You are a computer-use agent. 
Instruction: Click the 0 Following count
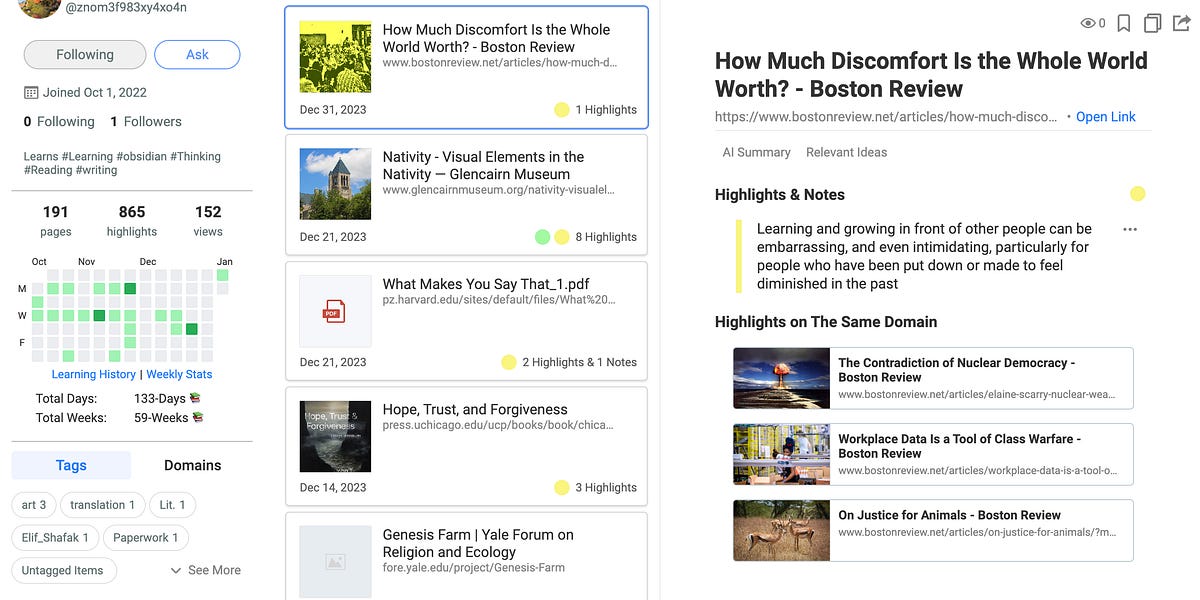point(59,122)
